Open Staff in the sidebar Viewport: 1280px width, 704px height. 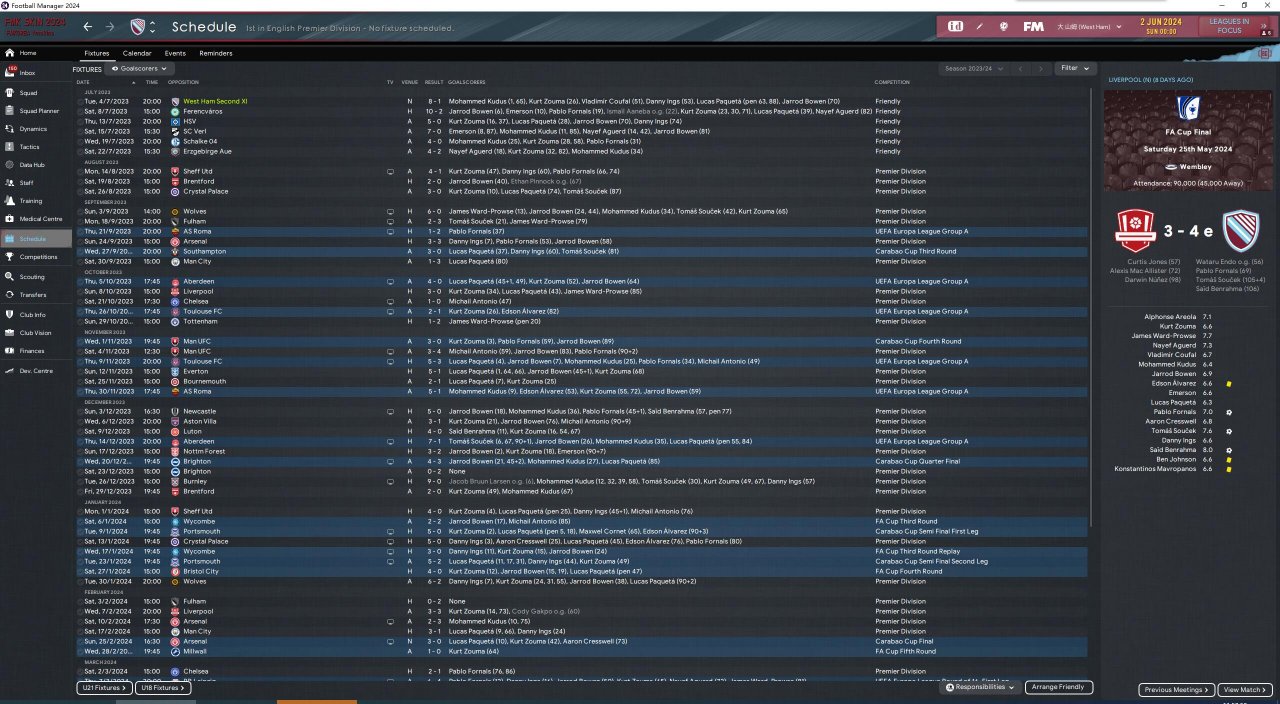(x=36, y=183)
